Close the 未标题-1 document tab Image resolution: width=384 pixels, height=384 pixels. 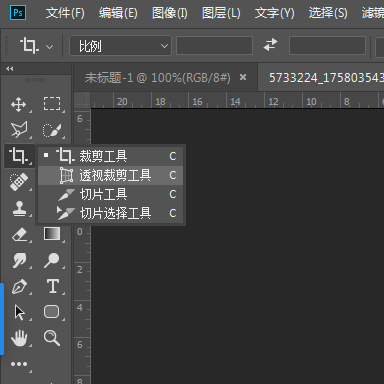(x=243, y=77)
